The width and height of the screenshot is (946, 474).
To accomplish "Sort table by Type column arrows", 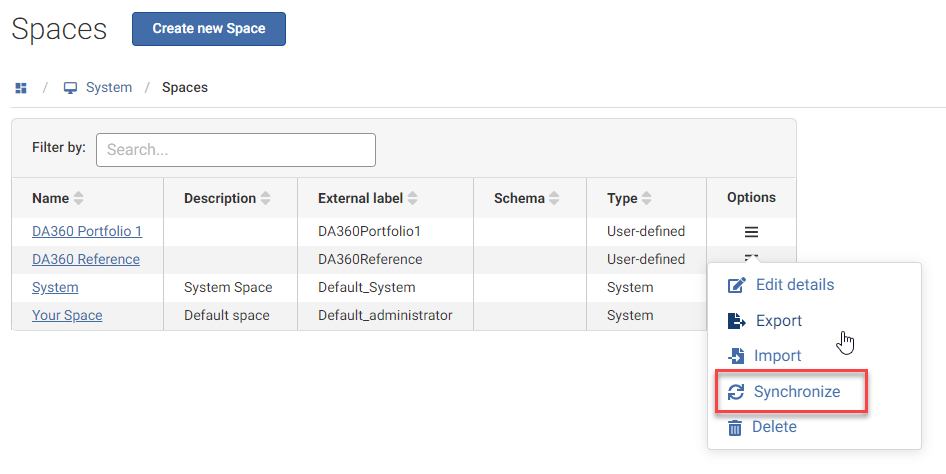I will [647, 199].
